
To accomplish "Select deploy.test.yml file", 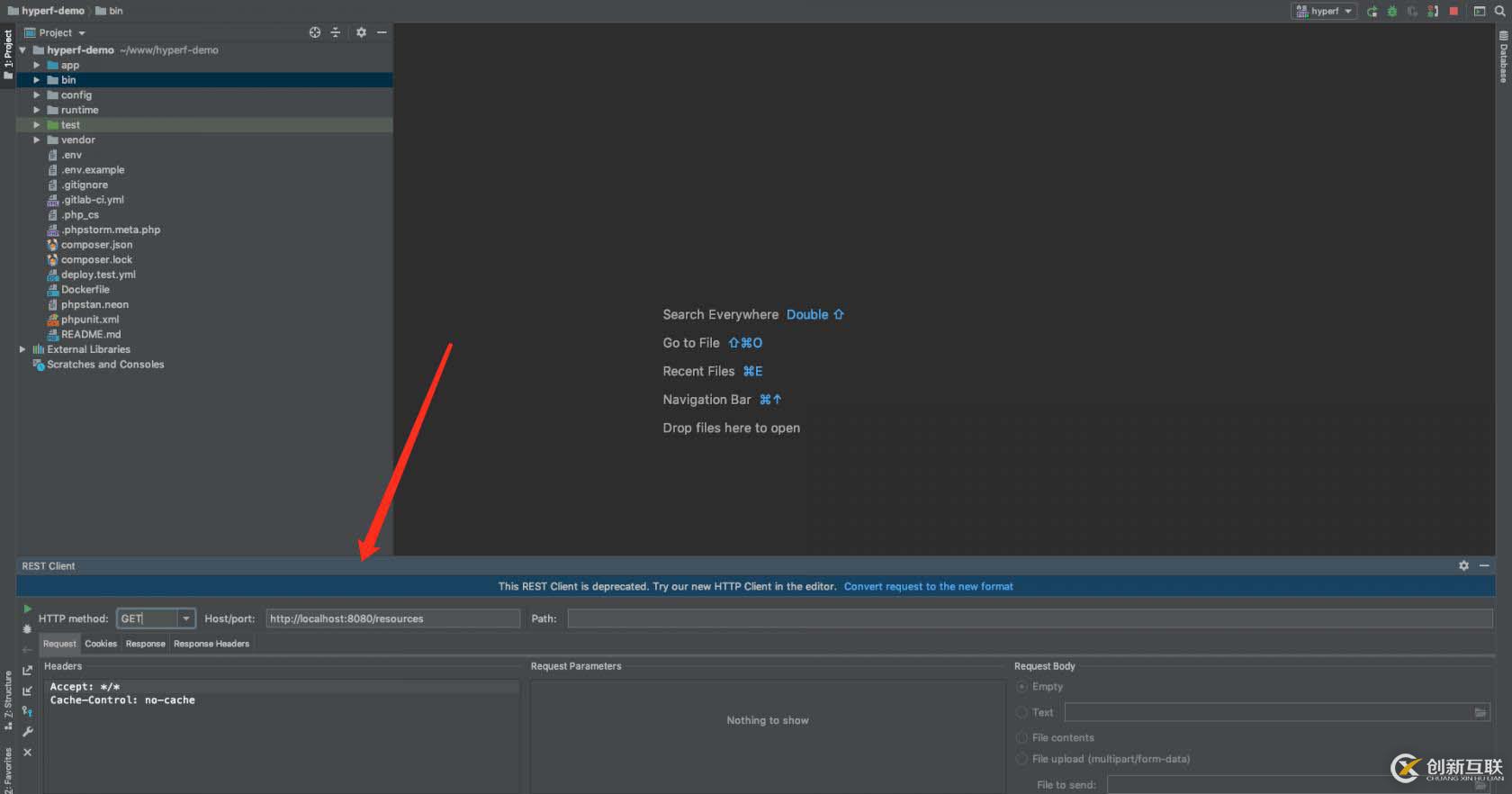I will [x=98, y=275].
